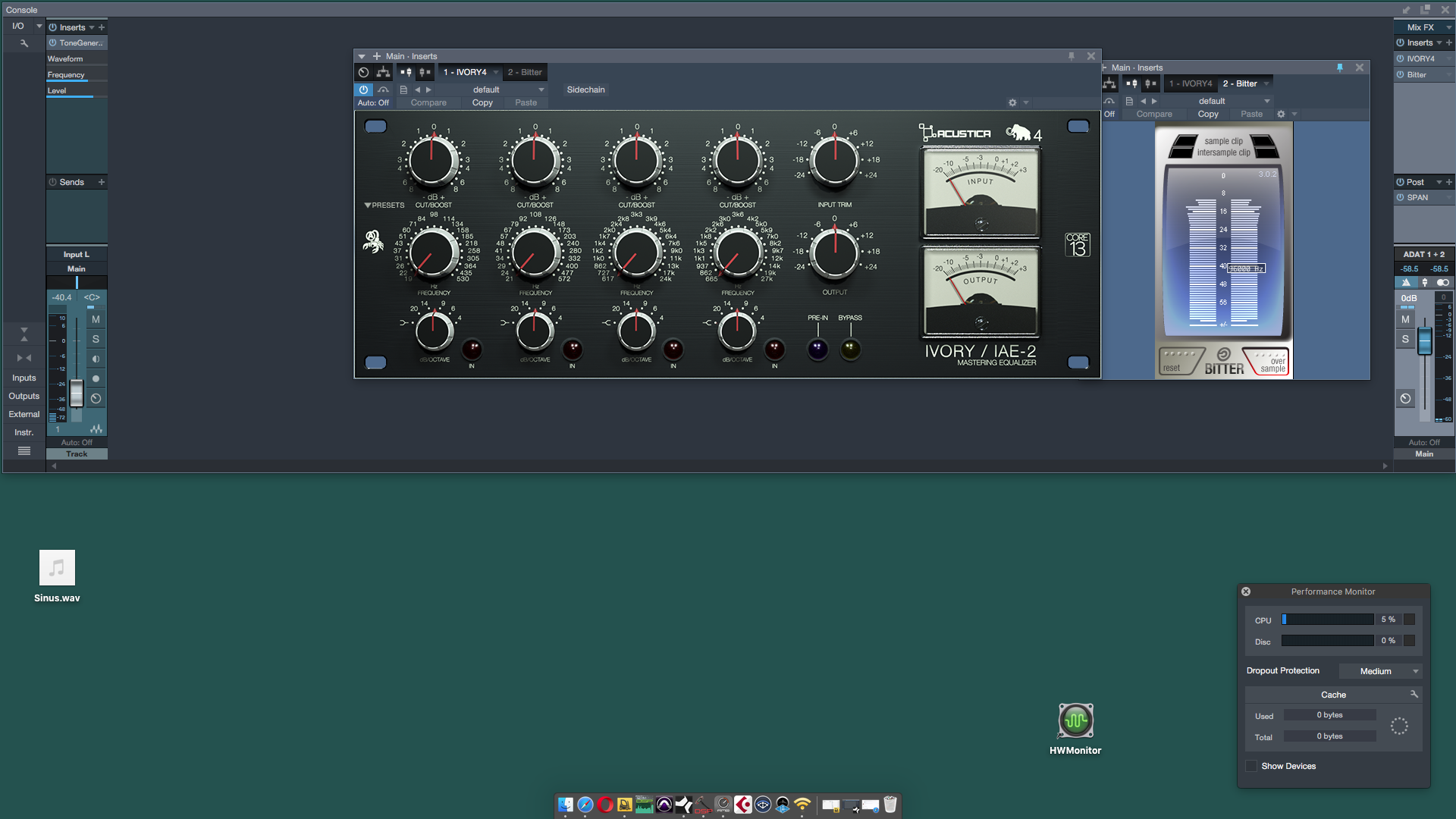Click the Sidechain button
The width and height of the screenshot is (1456, 819).
pos(585,89)
